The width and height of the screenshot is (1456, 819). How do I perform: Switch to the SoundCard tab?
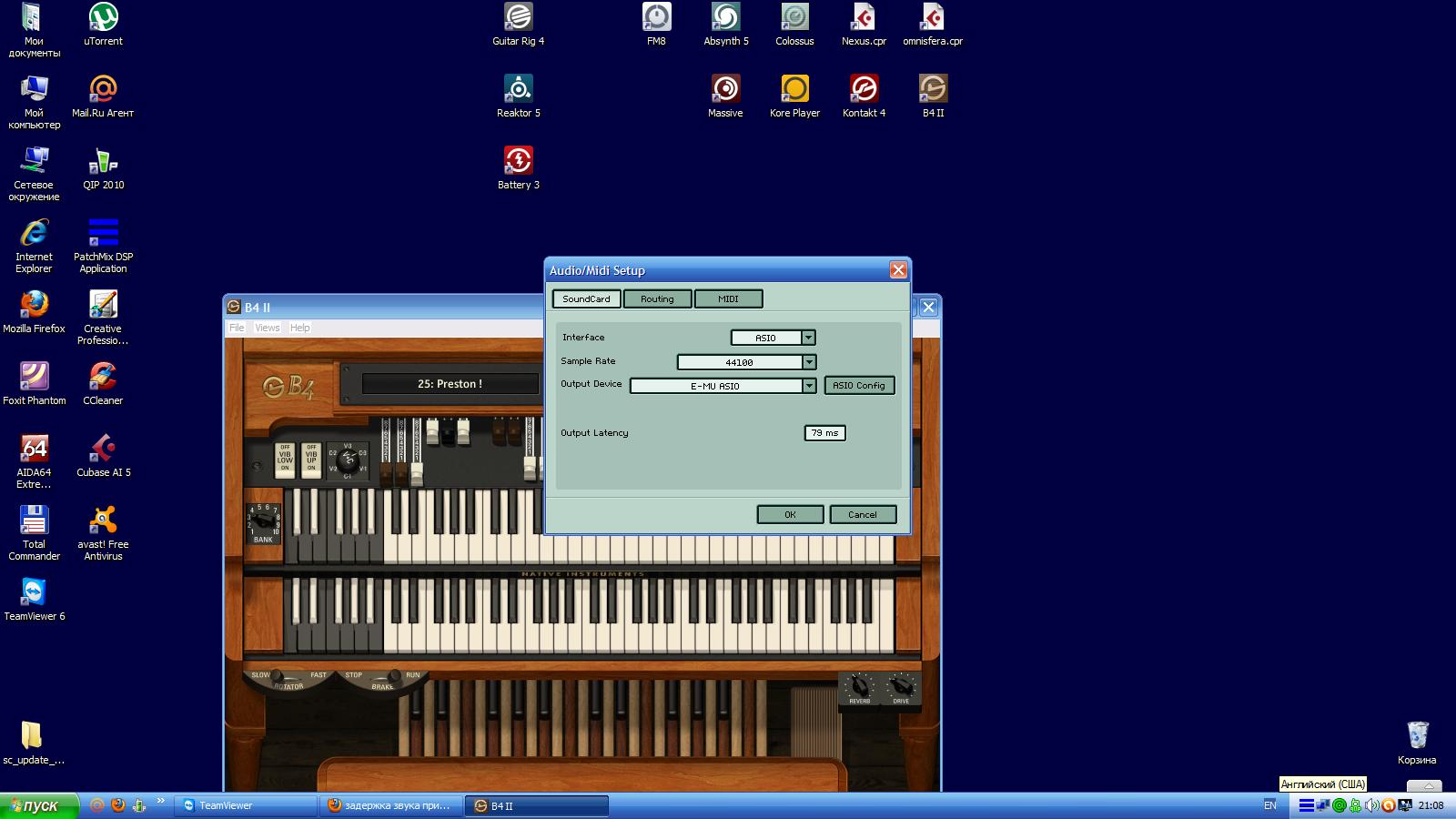pos(586,298)
